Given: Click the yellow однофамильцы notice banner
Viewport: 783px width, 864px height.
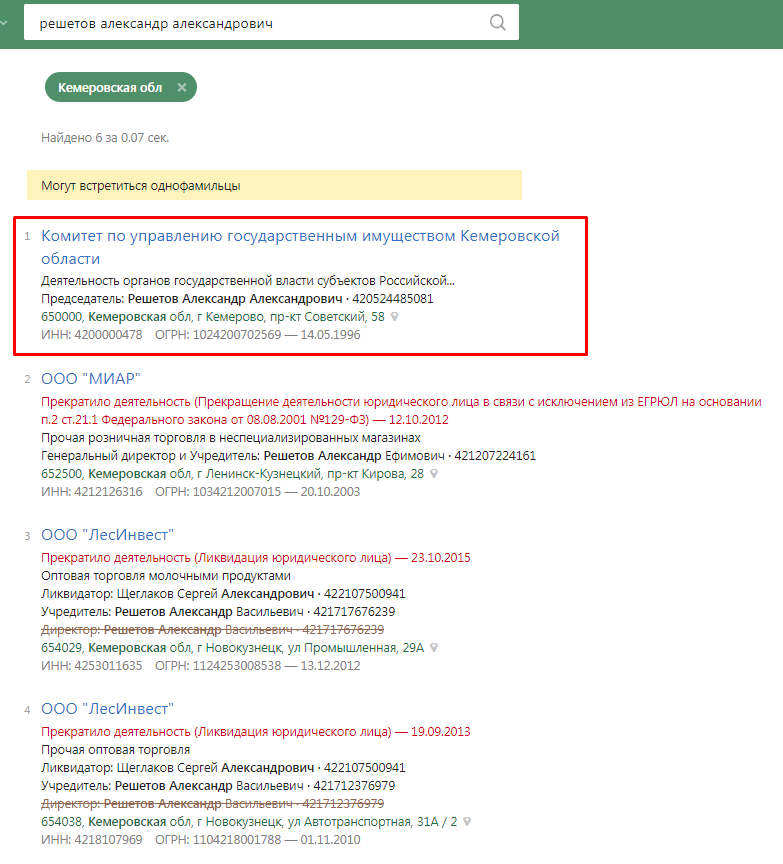Looking at the screenshot, I should pyautogui.click(x=274, y=186).
